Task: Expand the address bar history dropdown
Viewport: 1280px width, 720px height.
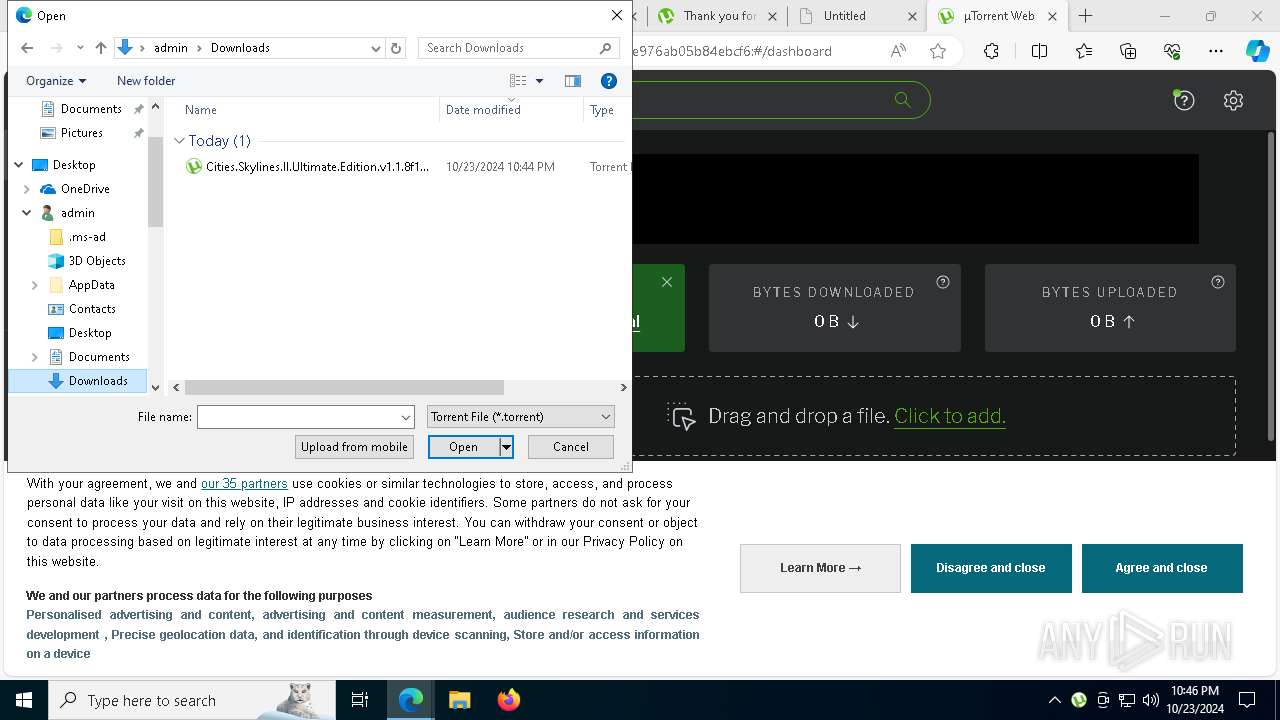Action: coord(376,48)
